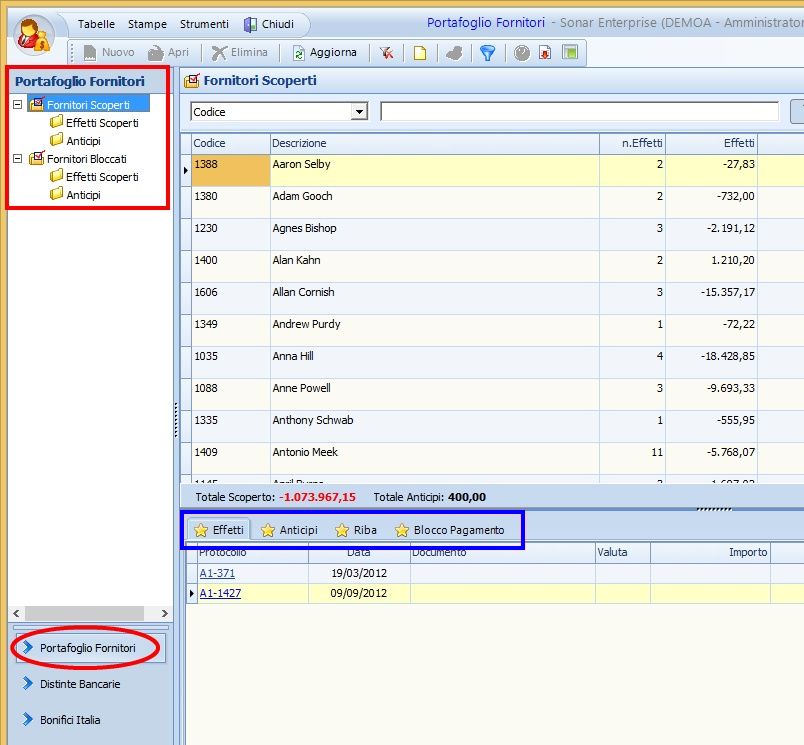
Task: Click the Chiudi button
Action: point(269,24)
